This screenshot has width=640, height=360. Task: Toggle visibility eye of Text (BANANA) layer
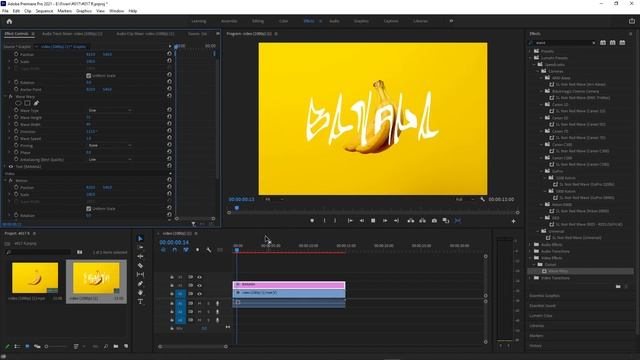pyautogui.click(x=11, y=167)
